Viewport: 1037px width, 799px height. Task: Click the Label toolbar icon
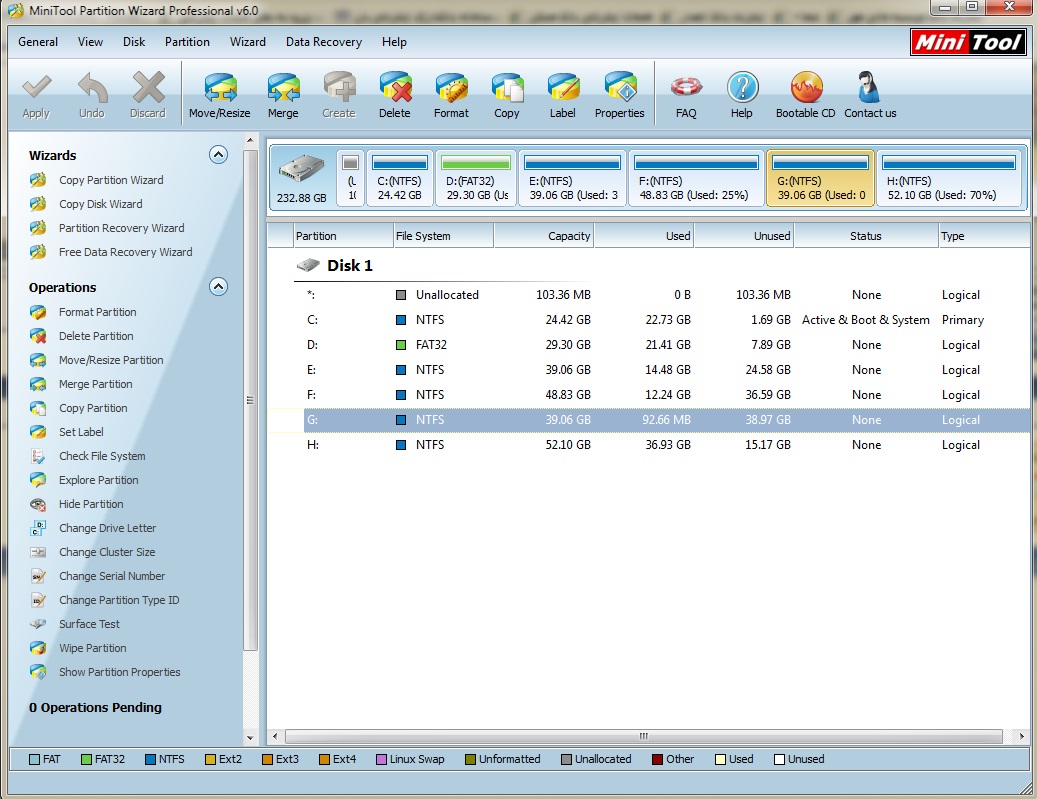[563, 88]
